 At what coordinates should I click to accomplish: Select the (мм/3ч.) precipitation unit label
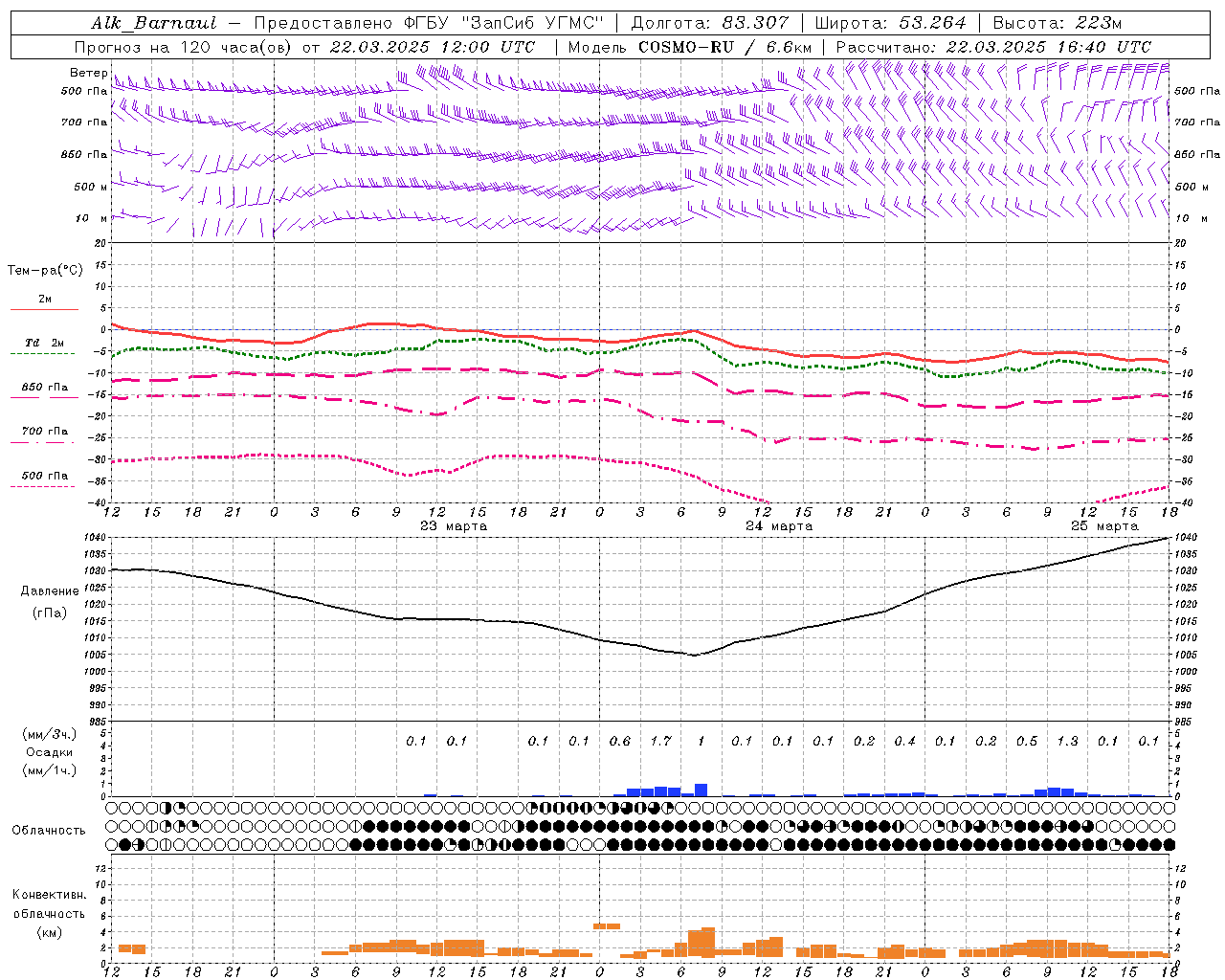(x=49, y=734)
